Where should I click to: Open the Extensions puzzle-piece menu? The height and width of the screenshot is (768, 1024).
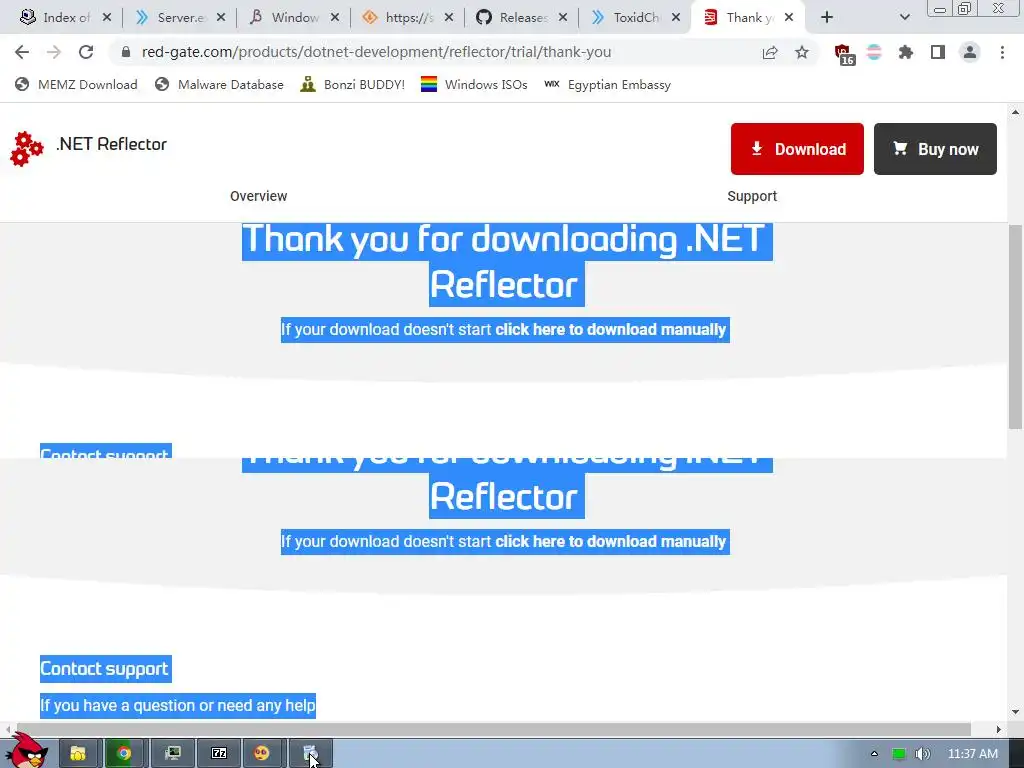(x=905, y=52)
